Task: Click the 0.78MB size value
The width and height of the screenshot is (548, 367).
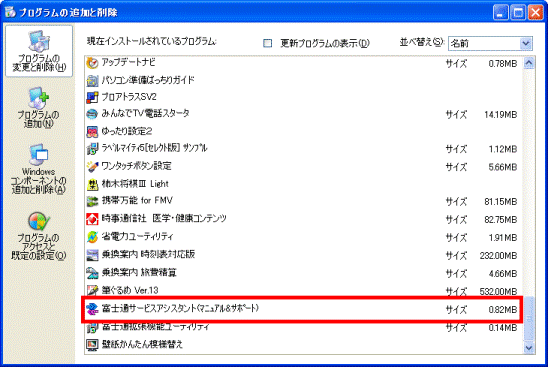Action: (503, 64)
